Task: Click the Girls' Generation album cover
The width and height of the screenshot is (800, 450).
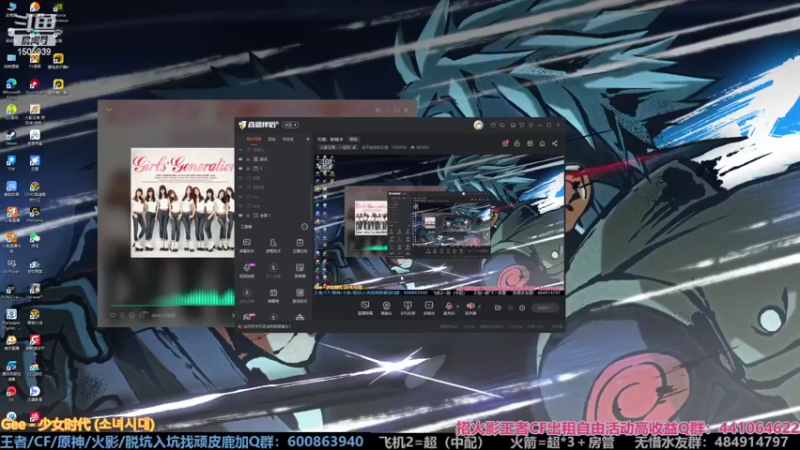Action: pyautogui.click(x=183, y=203)
